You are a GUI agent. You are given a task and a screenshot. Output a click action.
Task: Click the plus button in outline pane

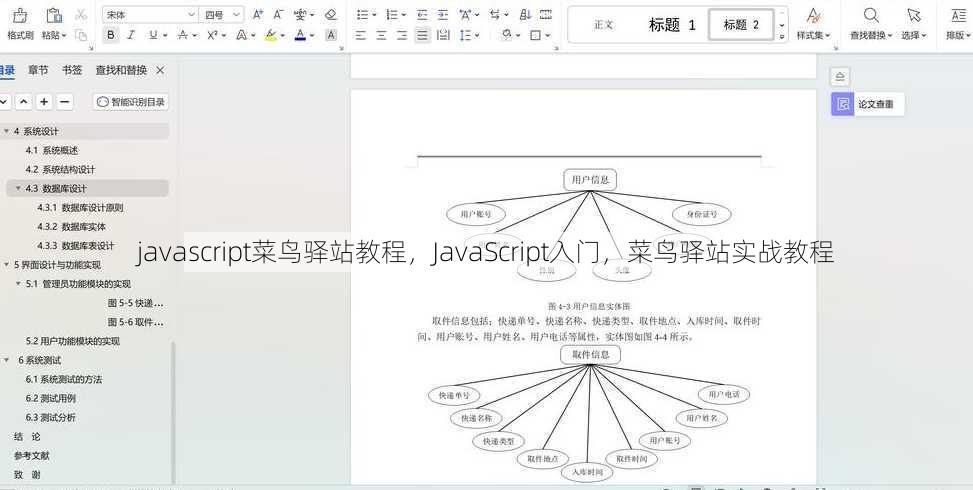(44, 102)
